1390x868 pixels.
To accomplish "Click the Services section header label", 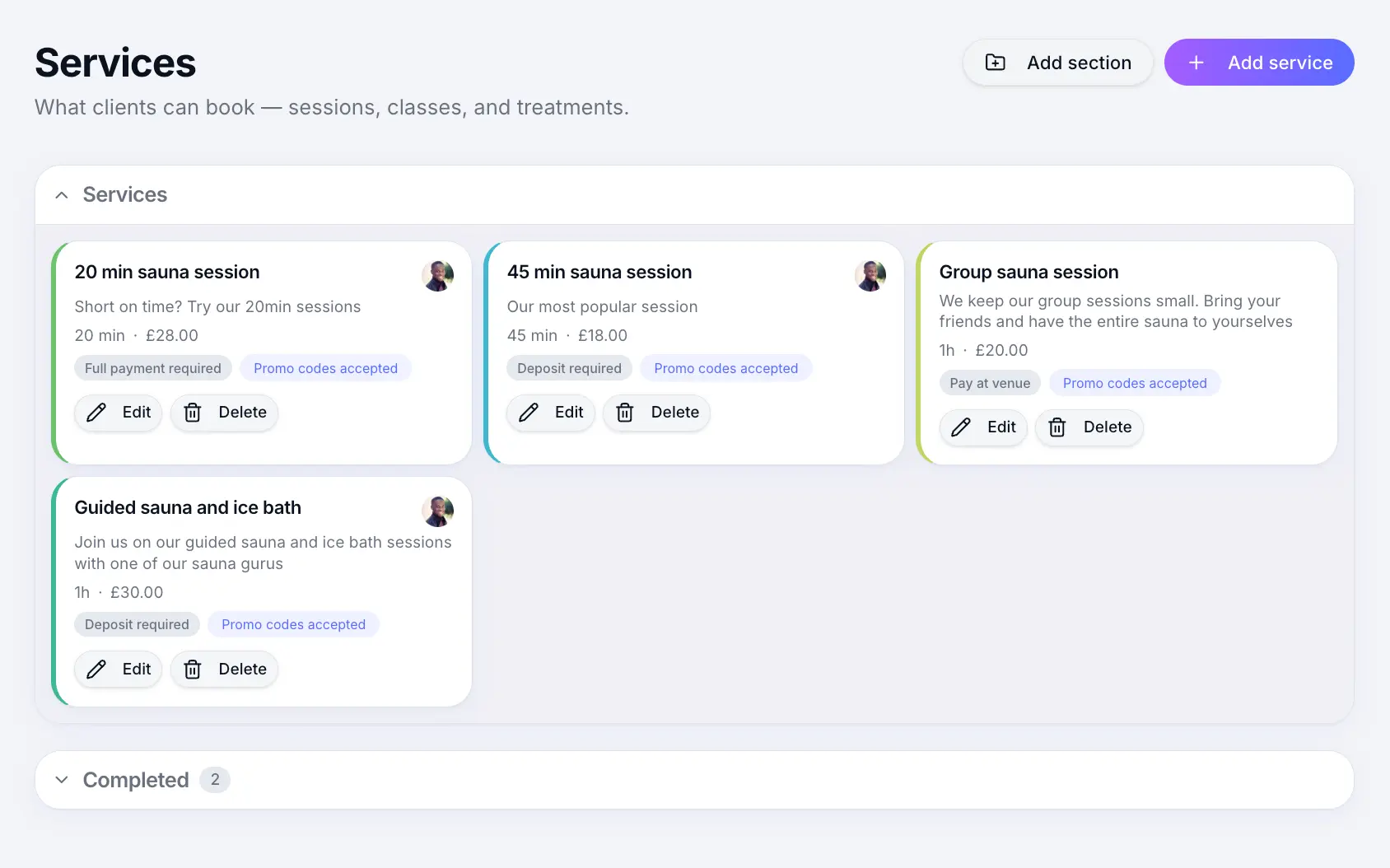I will pos(125,194).
